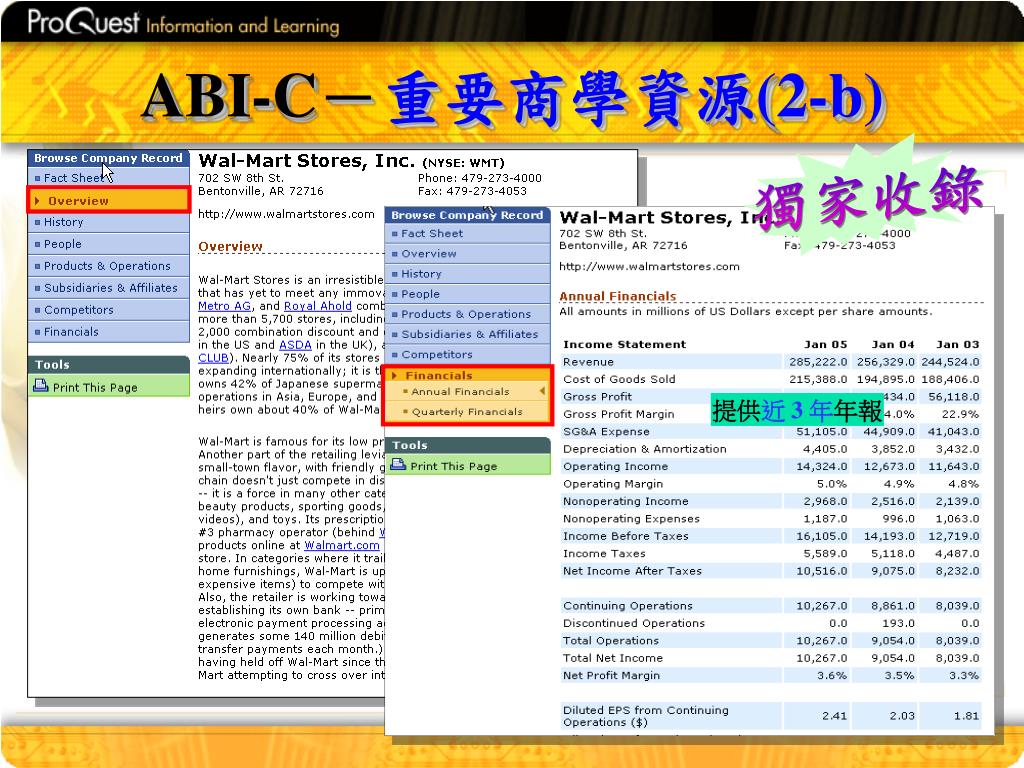Click Diluted EPS value 2.41
The height and width of the screenshot is (768, 1024).
click(x=834, y=716)
